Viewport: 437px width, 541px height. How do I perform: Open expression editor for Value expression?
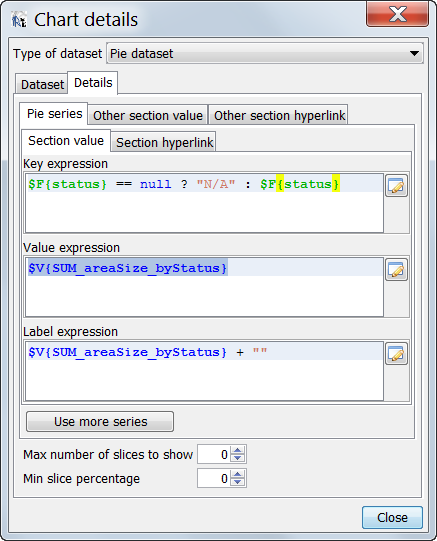[396, 270]
